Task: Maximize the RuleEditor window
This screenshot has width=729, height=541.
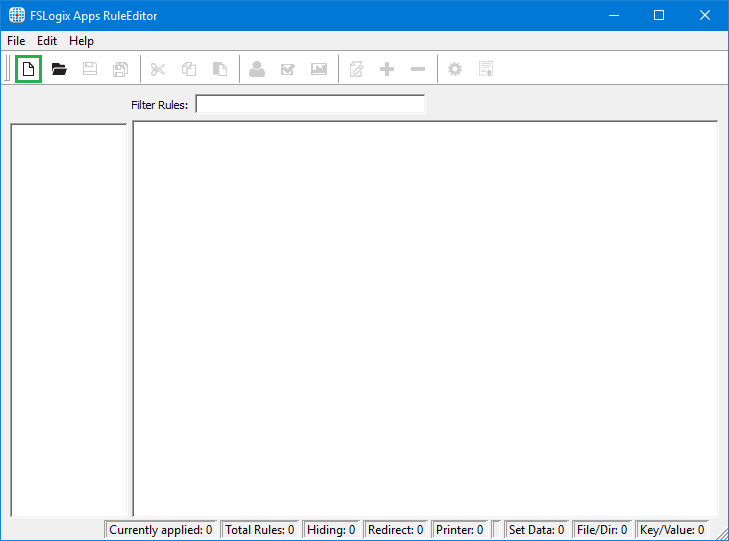Action: pyautogui.click(x=659, y=15)
